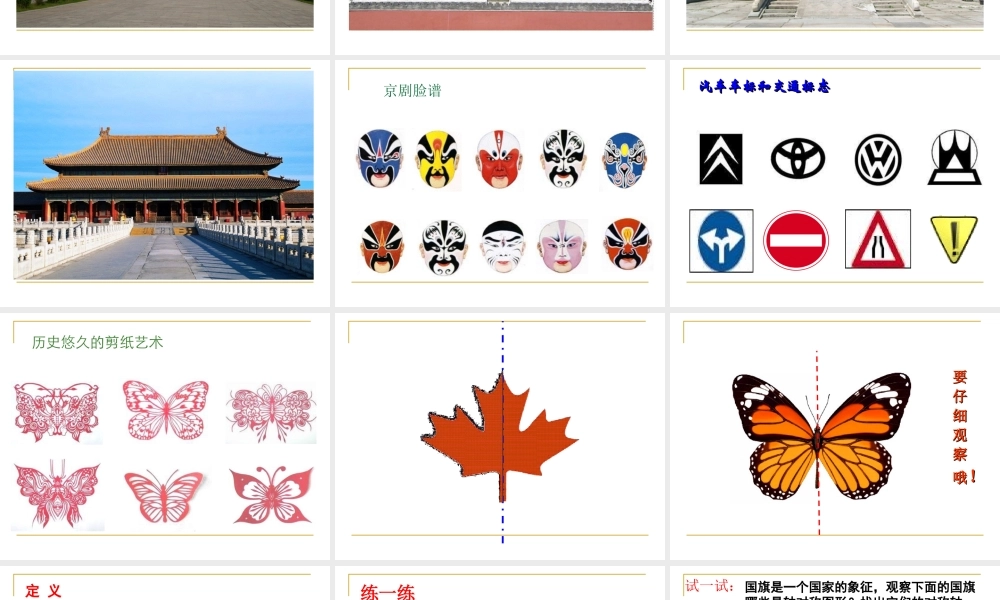Click the bottom-middle paper-cut butterfly
Viewport: 1000px width, 600px height.
pyautogui.click(x=164, y=497)
